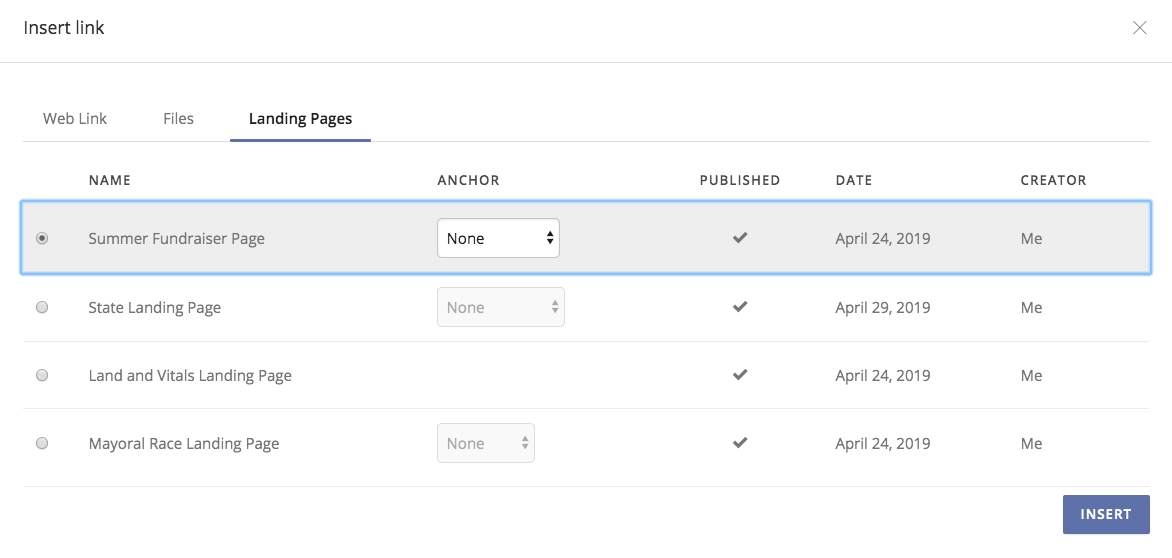
Task: Click creator 'Me' in Land and Vitals row
Action: pyautogui.click(x=1031, y=376)
